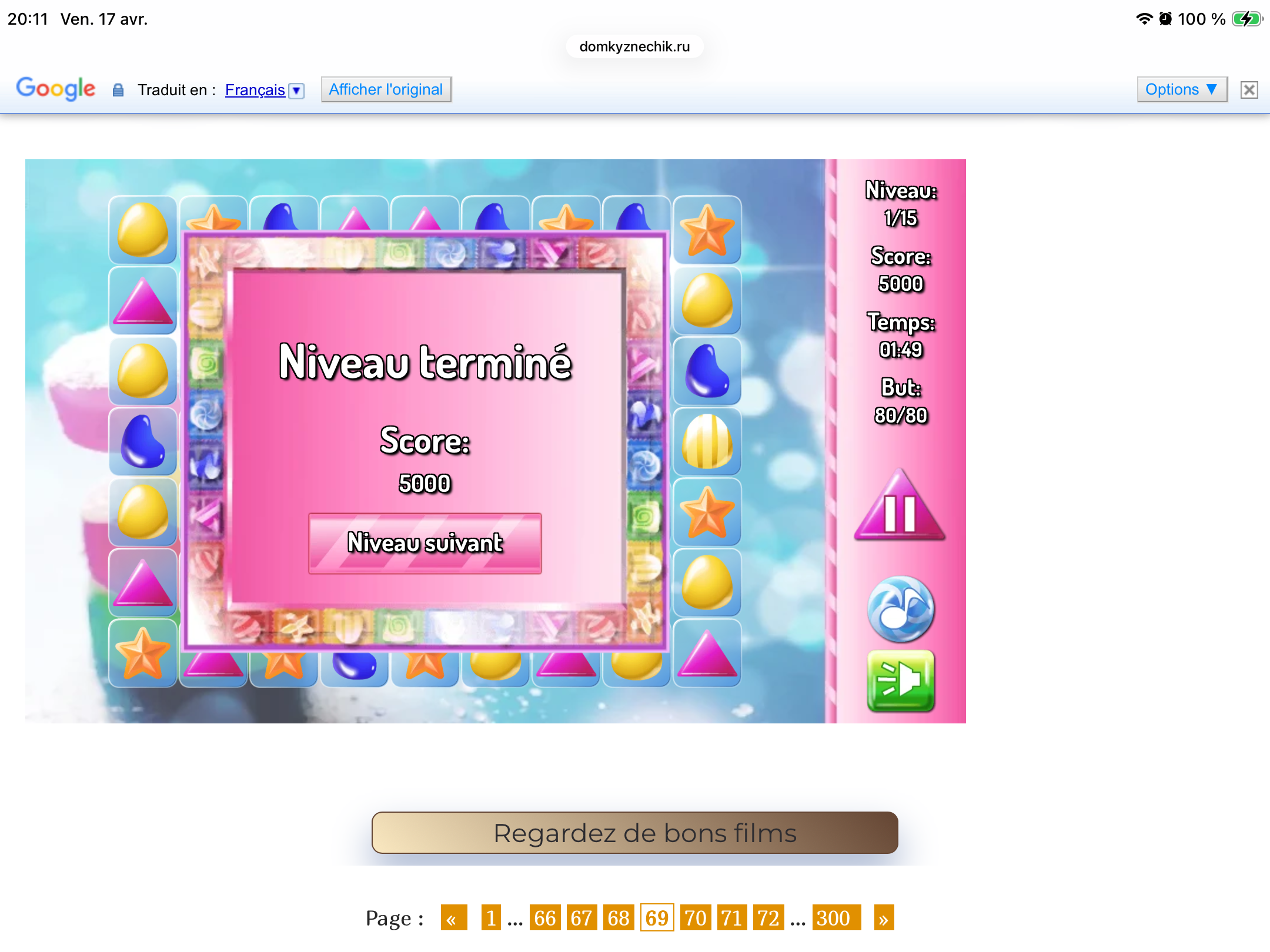Image resolution: width=1270 pixels, height=952 pixels.
Task: Toggle the music note button
Action: 900,609
